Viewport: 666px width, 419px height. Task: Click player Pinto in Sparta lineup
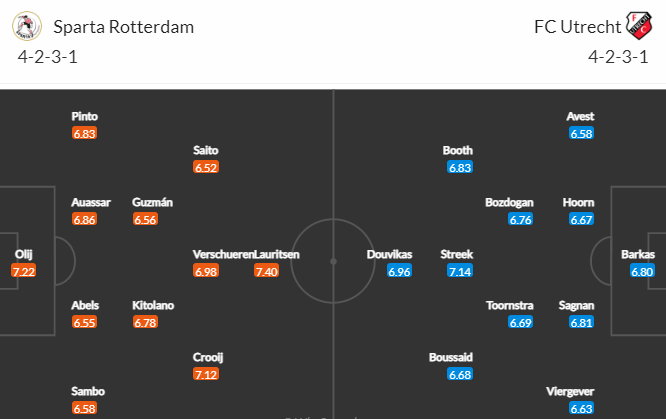coord(85,116)
